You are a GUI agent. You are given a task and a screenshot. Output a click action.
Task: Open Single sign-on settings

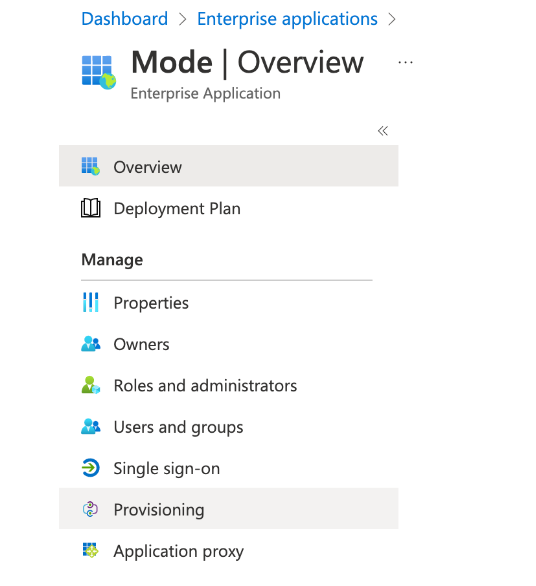(x=228, y=468)
